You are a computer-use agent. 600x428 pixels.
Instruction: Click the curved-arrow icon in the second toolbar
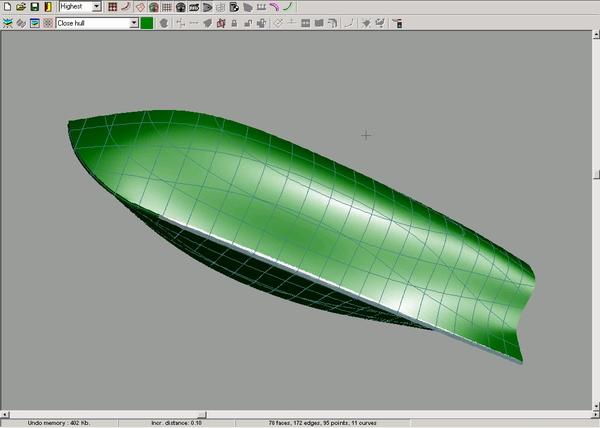pos(332,23)
